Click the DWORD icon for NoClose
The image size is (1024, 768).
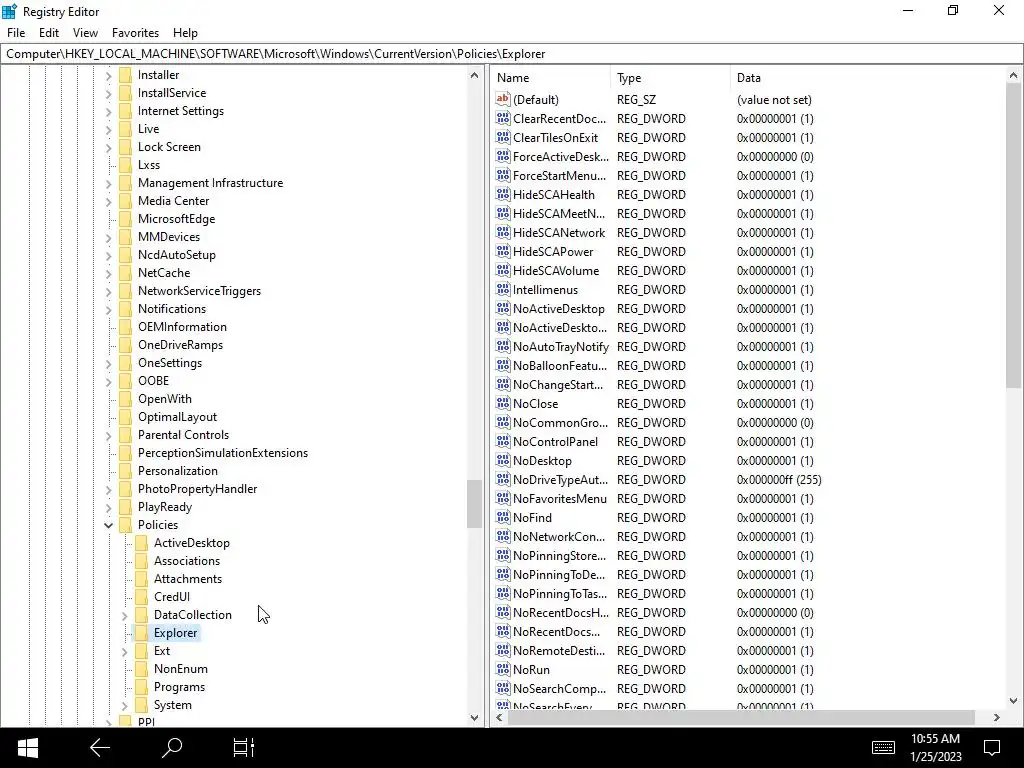[x=503, y=404]
